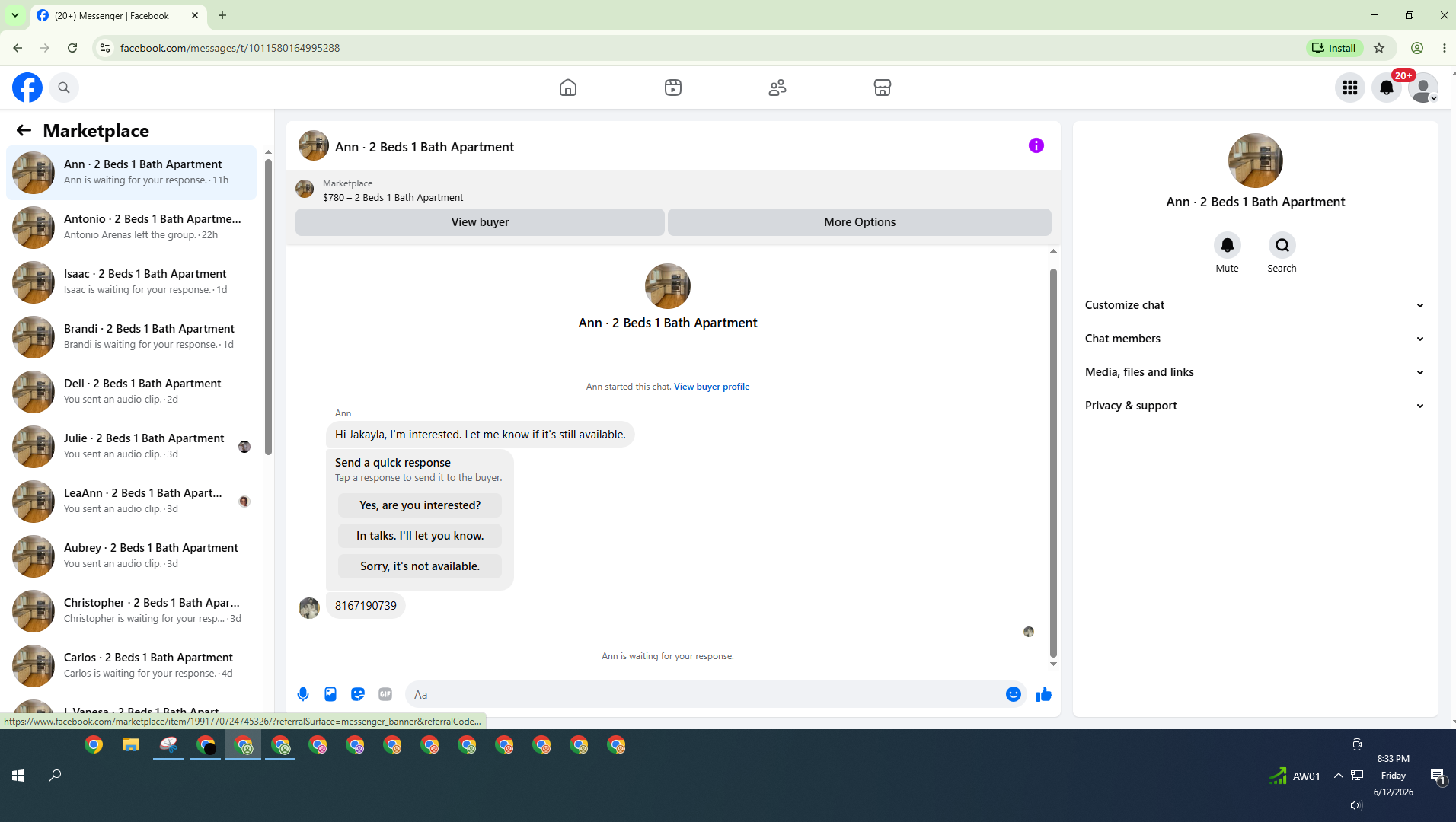Open the Chrome tab search dropdown
This screenshot has height=822, width=1456.
15,15
